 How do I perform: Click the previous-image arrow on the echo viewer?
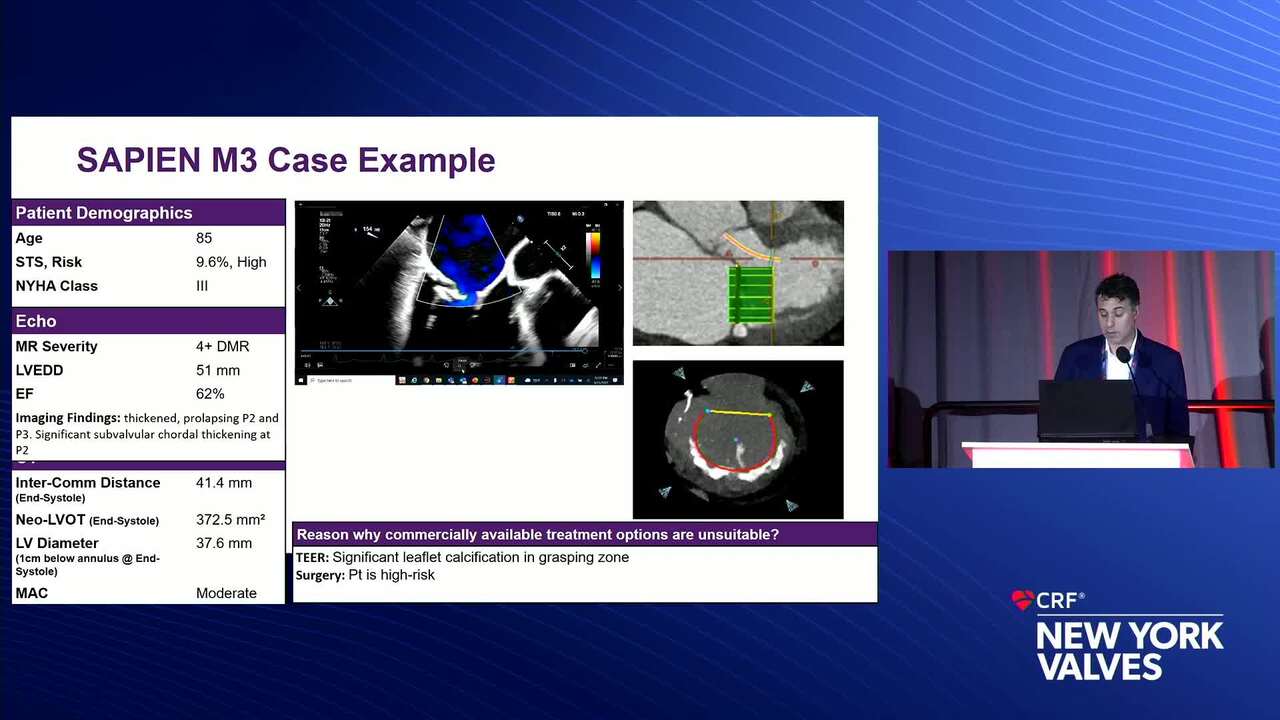pos(301,288)
